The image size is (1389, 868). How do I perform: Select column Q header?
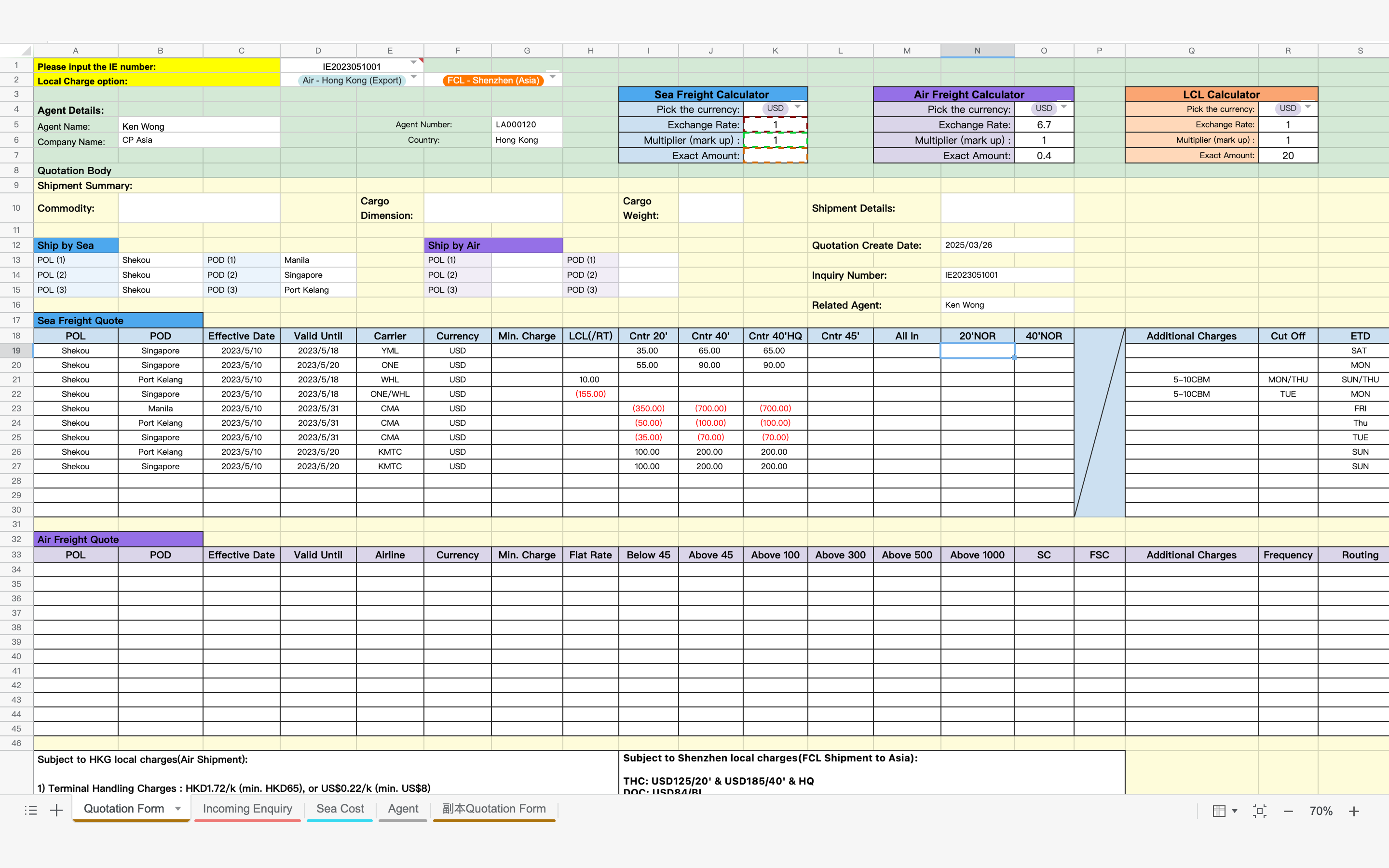[x=1192, y=51]
